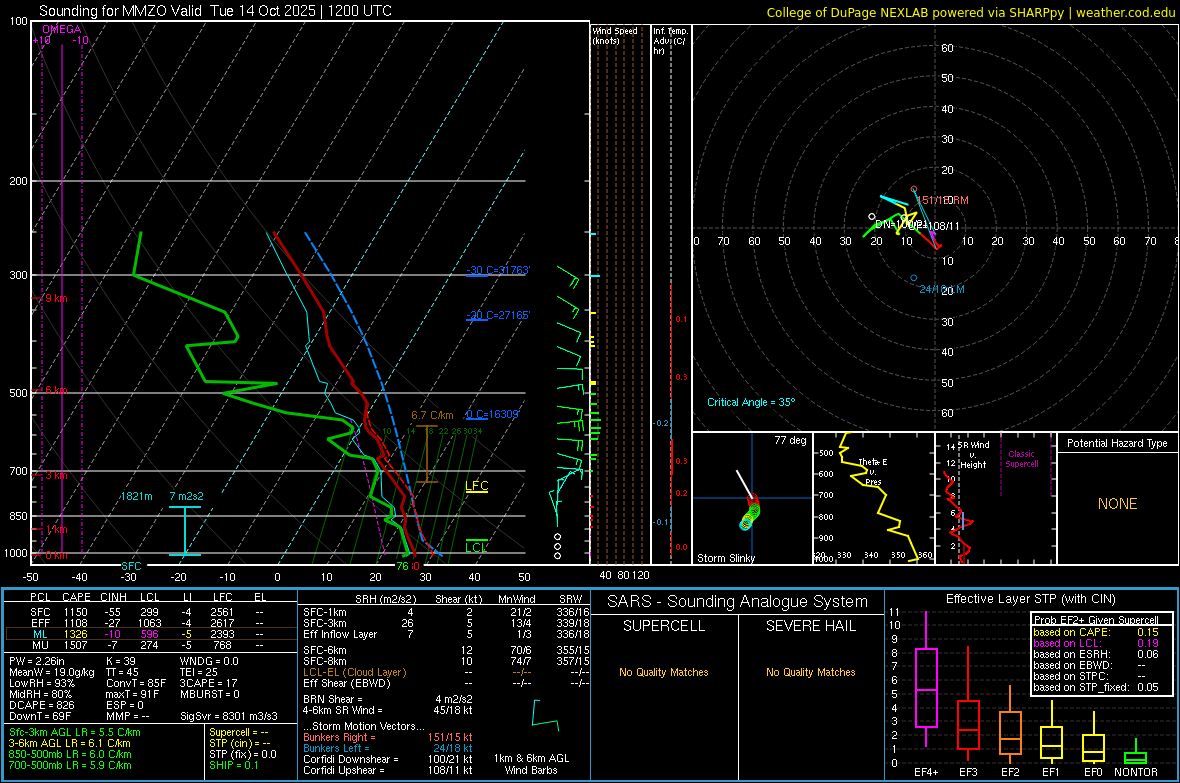Click the Bunkers Left storm motion row
Viewport: 1180px width, 783px height.
pos(388,748)
